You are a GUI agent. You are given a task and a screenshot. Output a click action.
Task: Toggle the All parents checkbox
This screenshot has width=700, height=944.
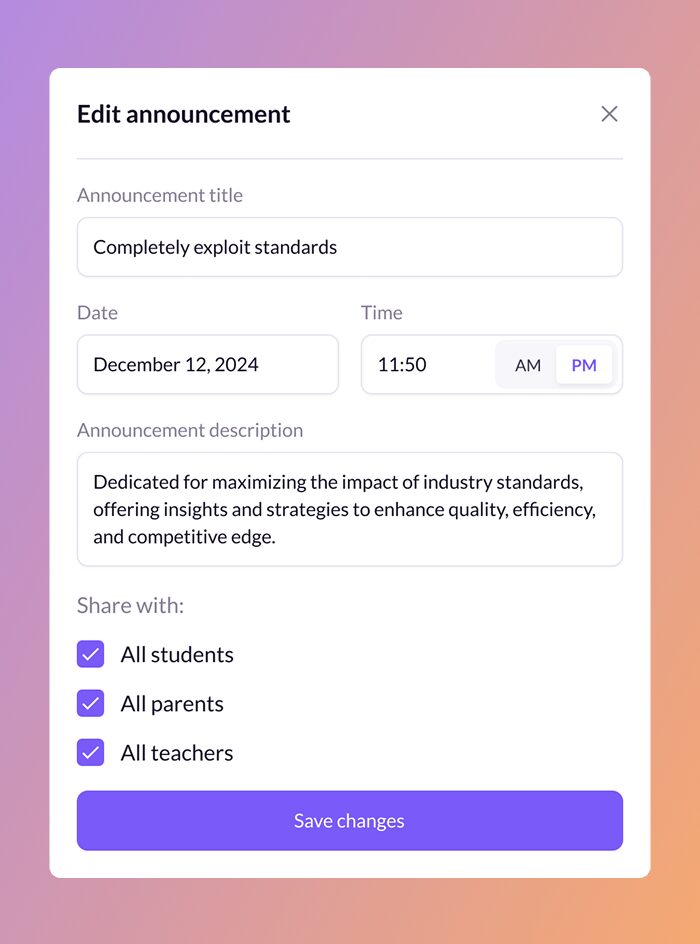point(91,704)
